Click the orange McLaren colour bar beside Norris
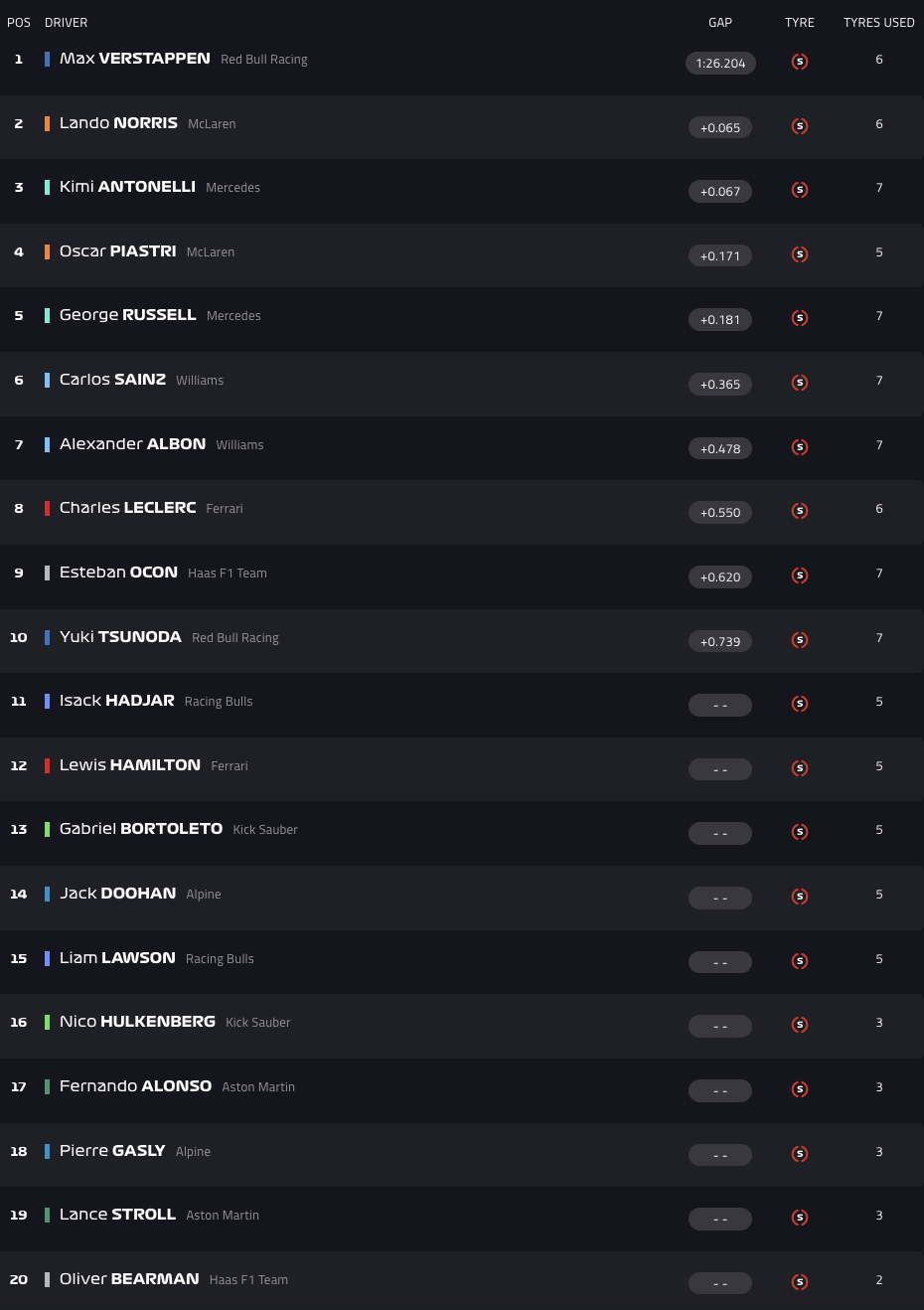This screenshot has width=924, height=1310. click(47, 123)
